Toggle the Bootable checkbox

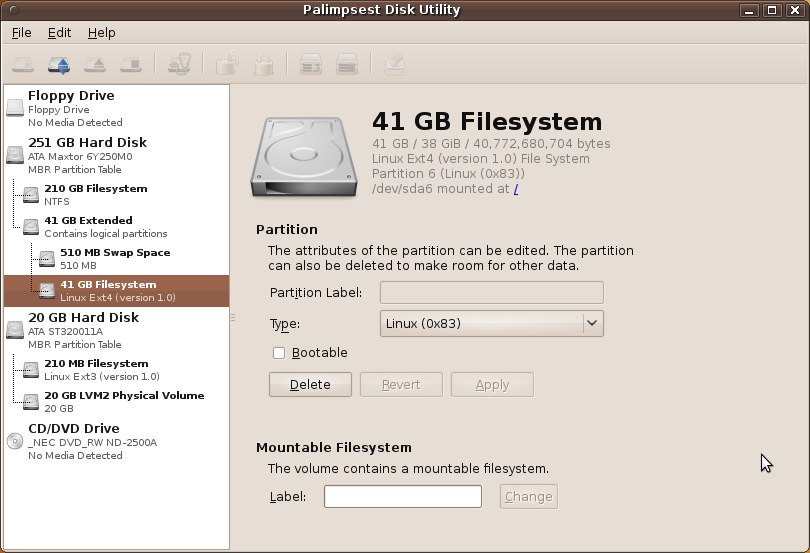[x=279, y=353]
